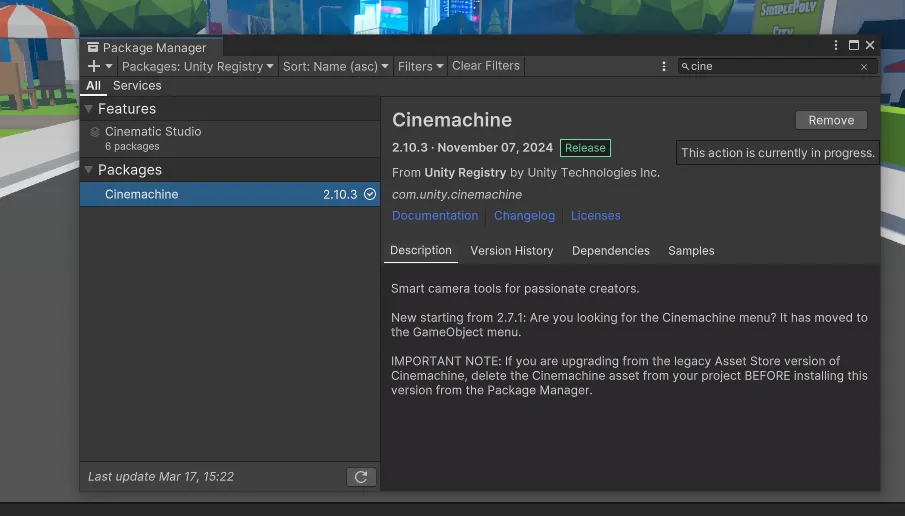Open the Packages: Unity Registry dropdown
This screenshot has height=516, width=905.
(x=197, y=66)
